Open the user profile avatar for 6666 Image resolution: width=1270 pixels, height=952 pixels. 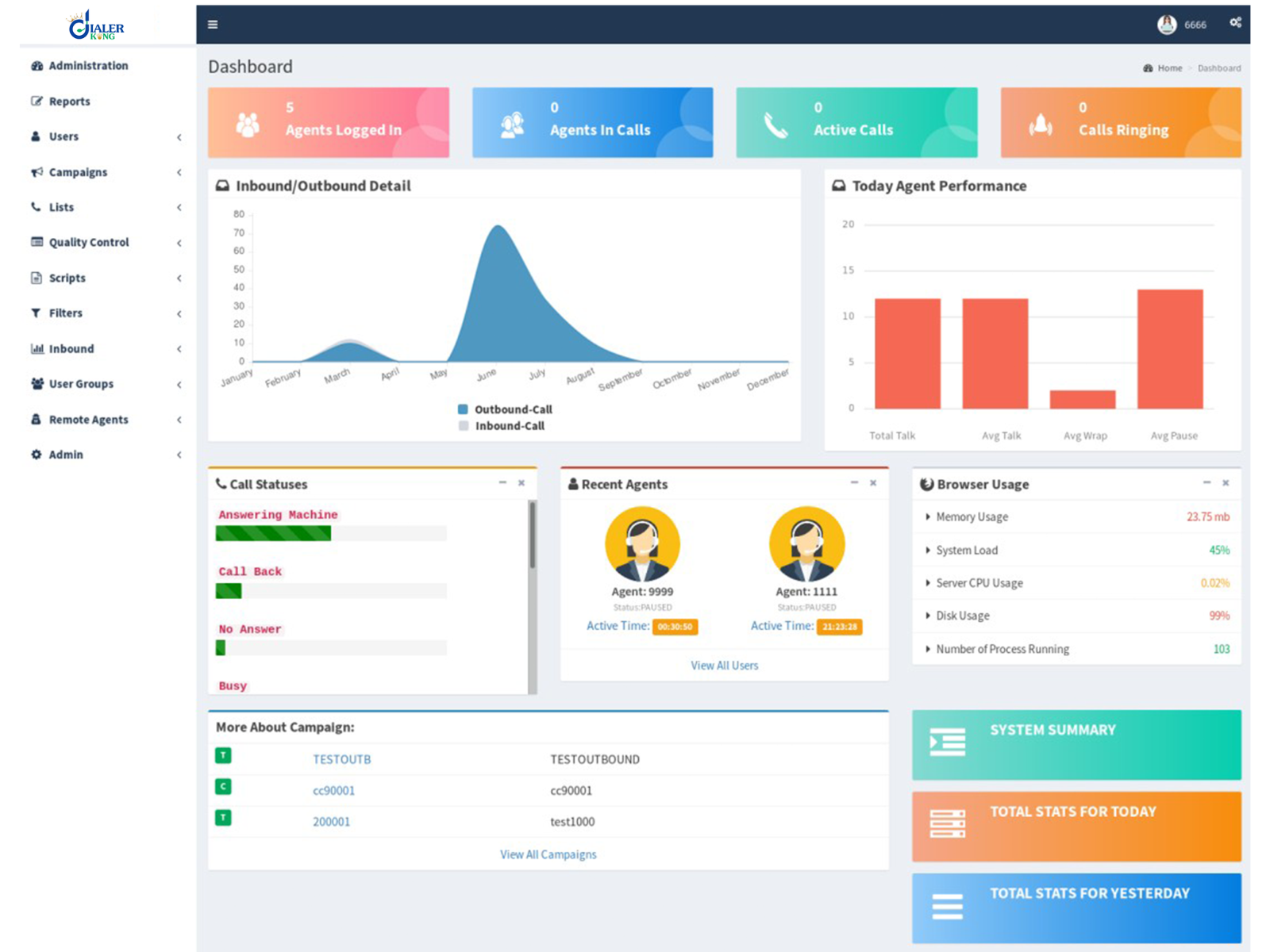point(1168,24)
